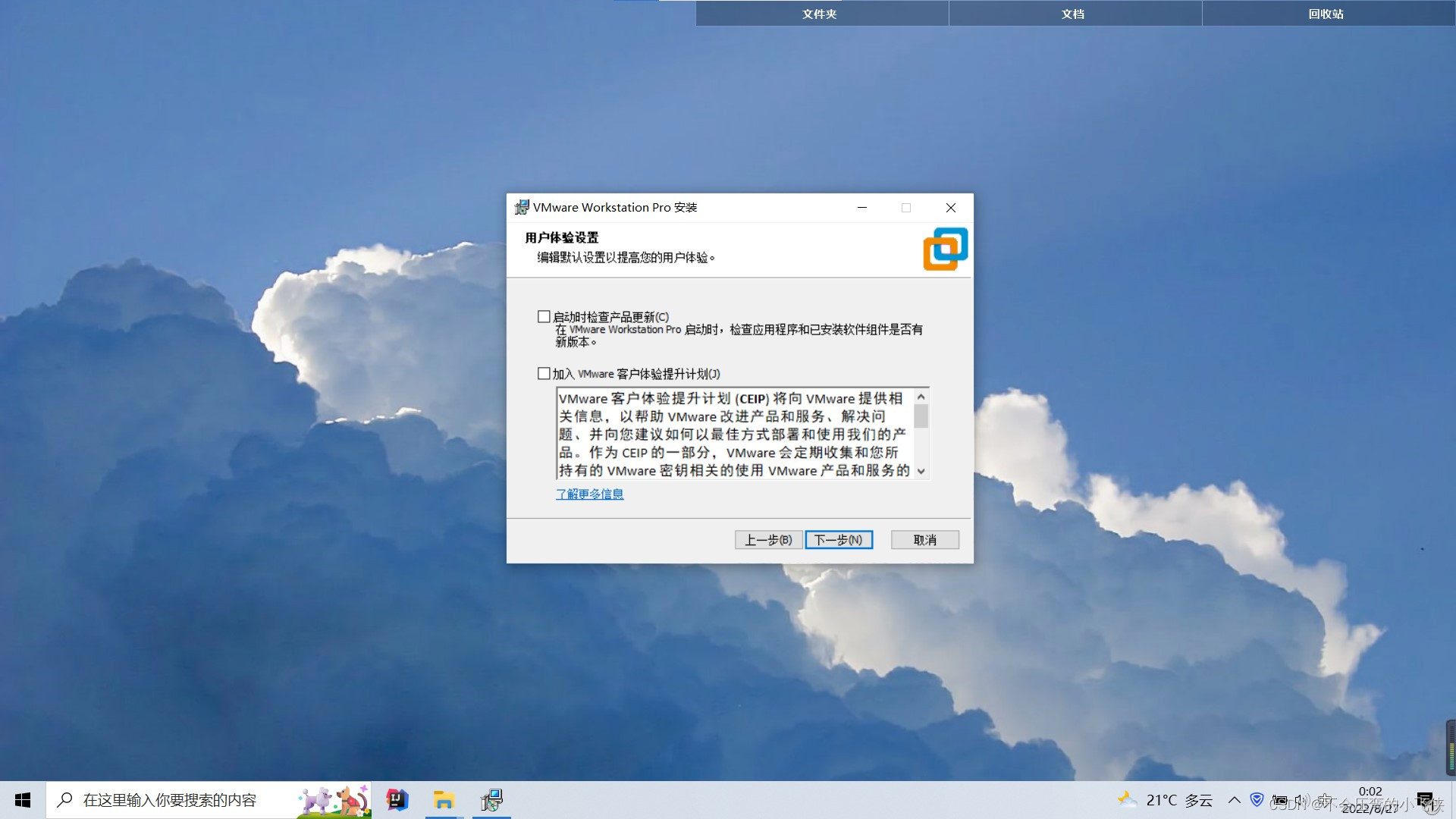The width and height of the screenshot is (1456, 819).
Task: Click the Windows Start button
Action: tap(22, 799)
